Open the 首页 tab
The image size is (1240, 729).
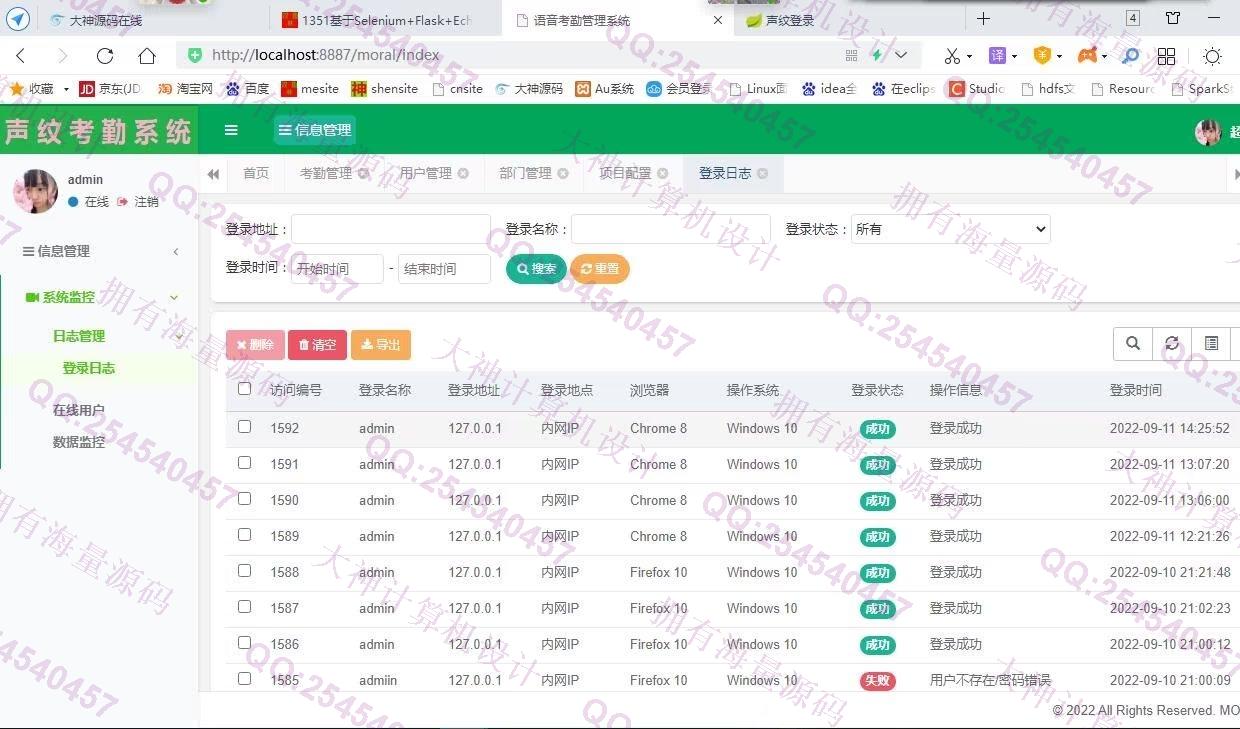coord(256,174)
